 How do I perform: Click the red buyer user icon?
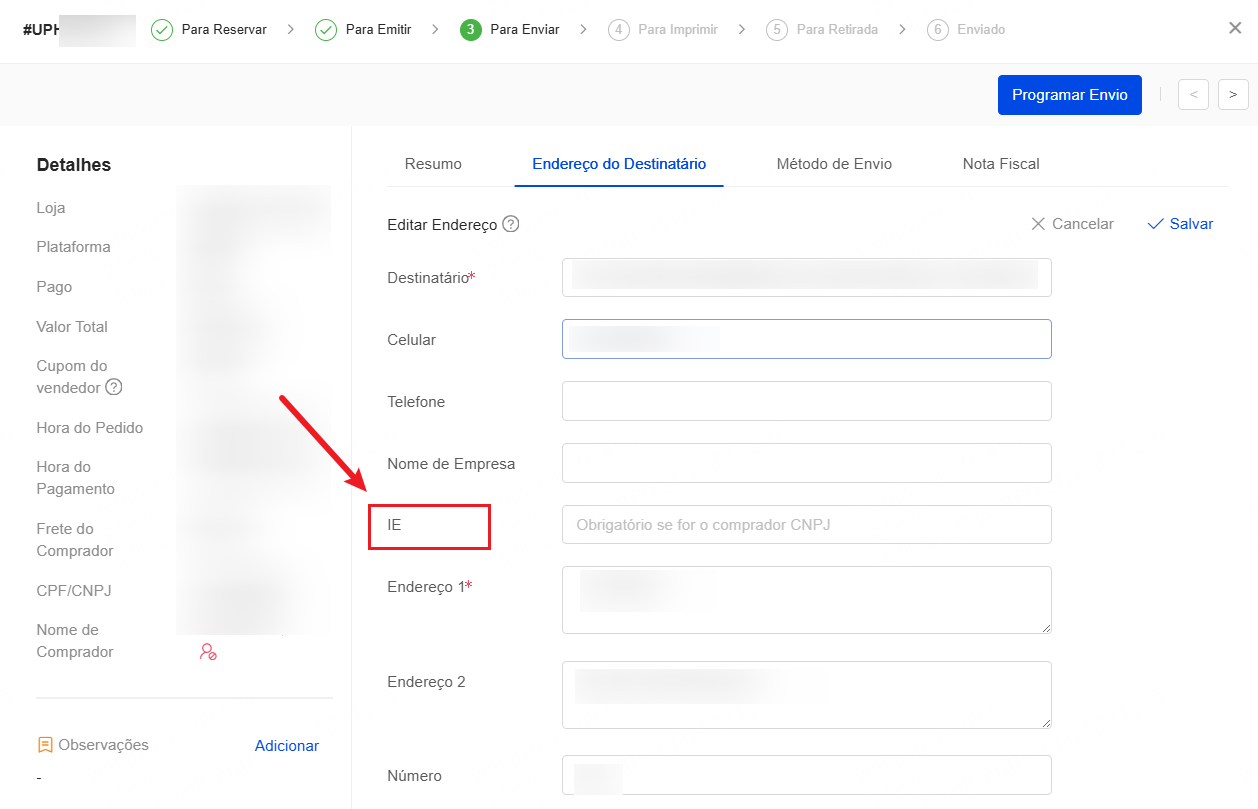pyautogui.click(x=208, y=652)
